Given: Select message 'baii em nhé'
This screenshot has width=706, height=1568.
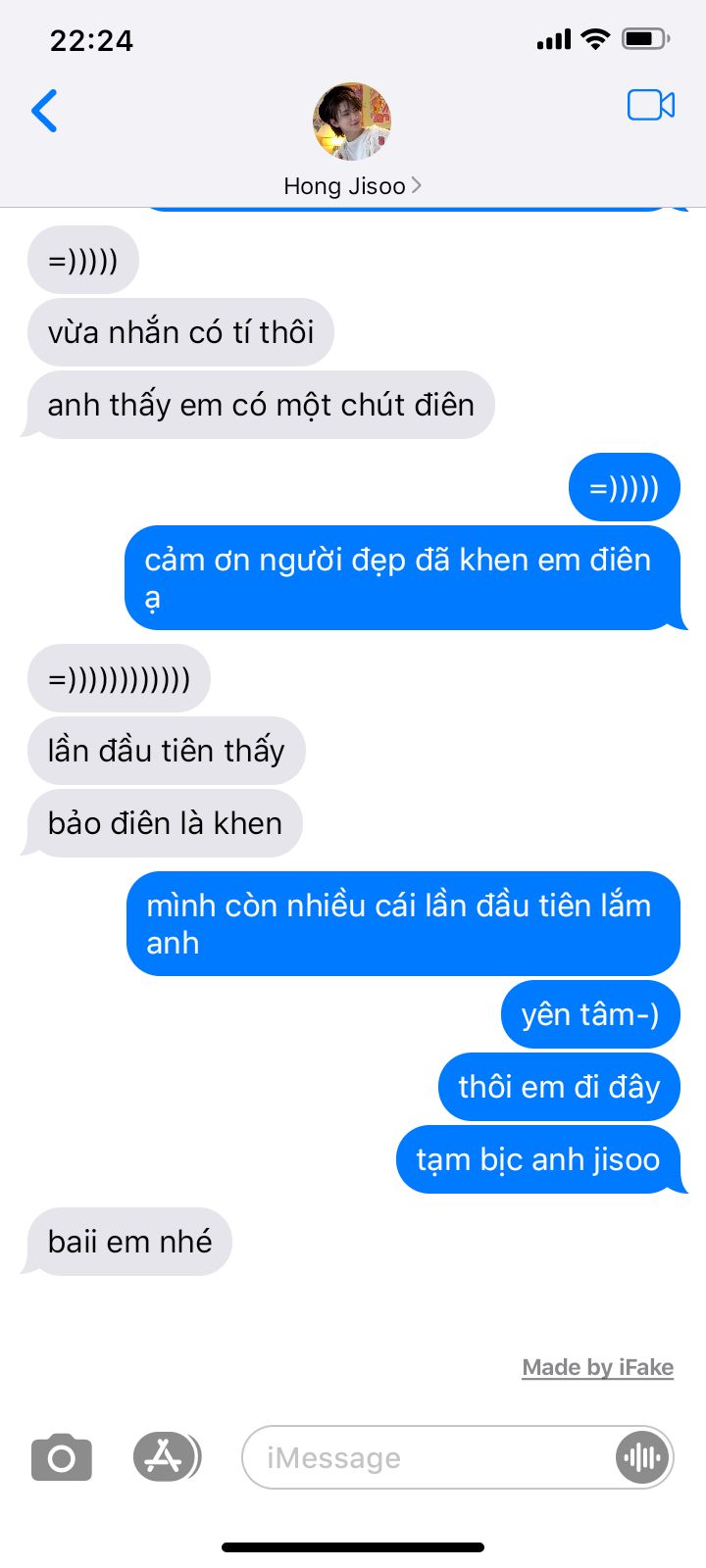Looking at the screenshot, I should click(x=129, y=1242).
